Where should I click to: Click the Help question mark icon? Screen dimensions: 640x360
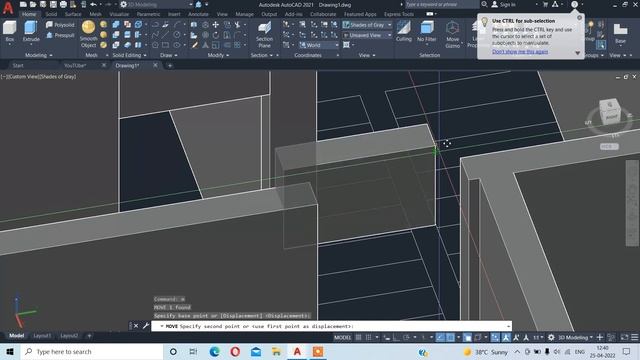pos(574,4)
